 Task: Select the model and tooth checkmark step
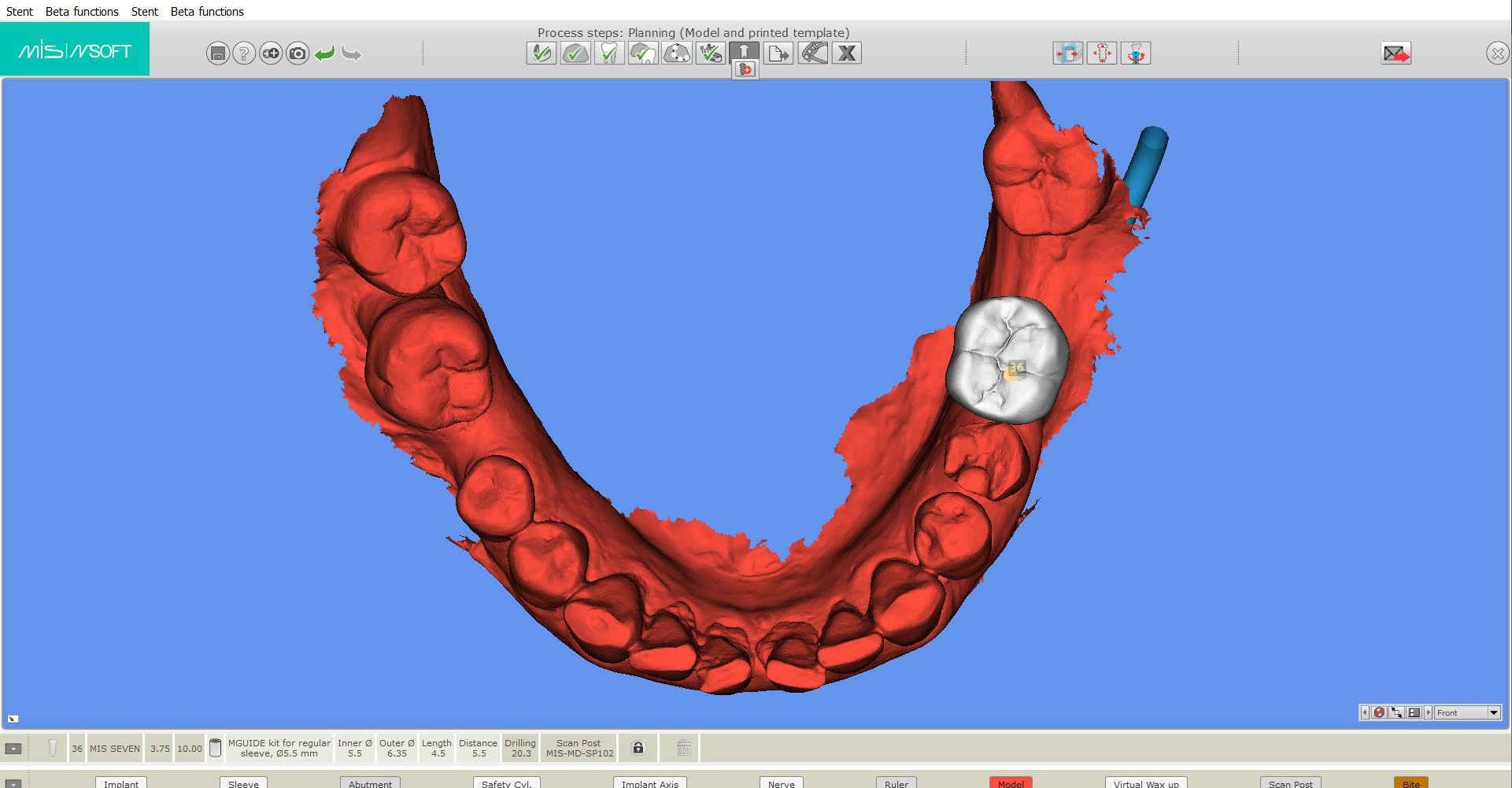click(643, 53)
